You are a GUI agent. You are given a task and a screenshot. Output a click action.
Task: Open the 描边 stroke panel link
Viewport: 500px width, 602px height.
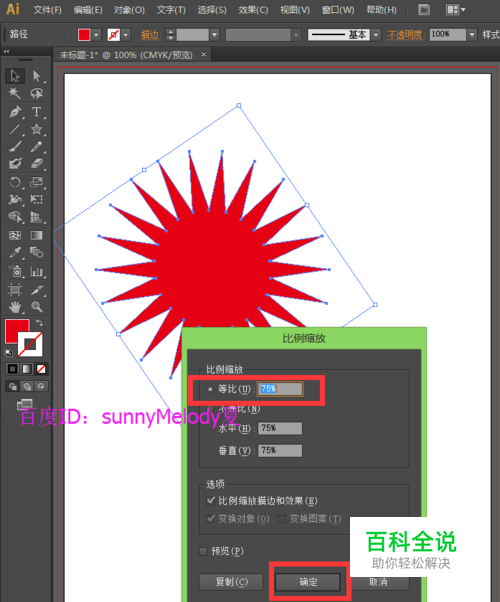click(x=150, y=35)
